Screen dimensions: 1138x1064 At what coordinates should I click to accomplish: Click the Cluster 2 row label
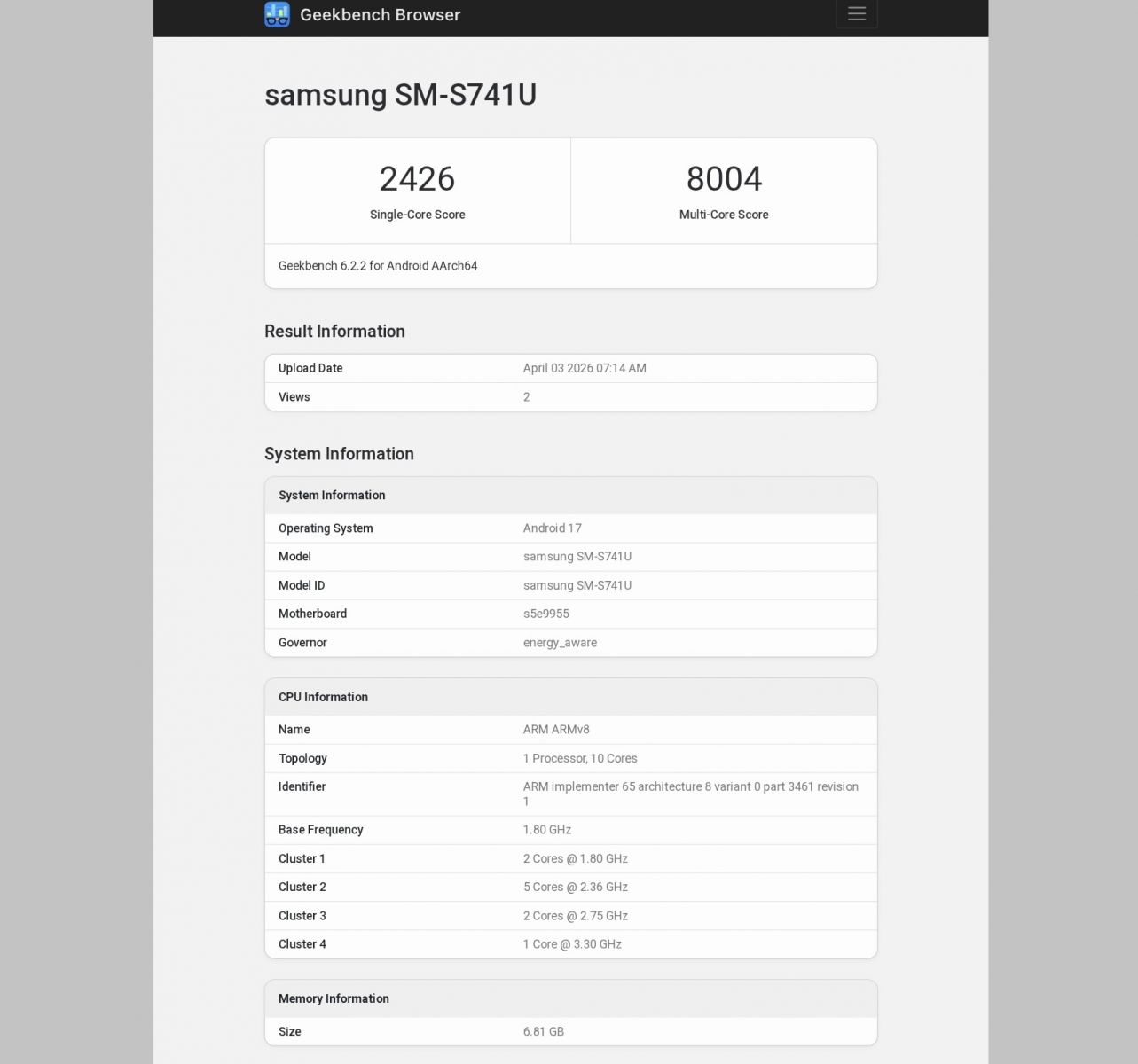[302, 887]
